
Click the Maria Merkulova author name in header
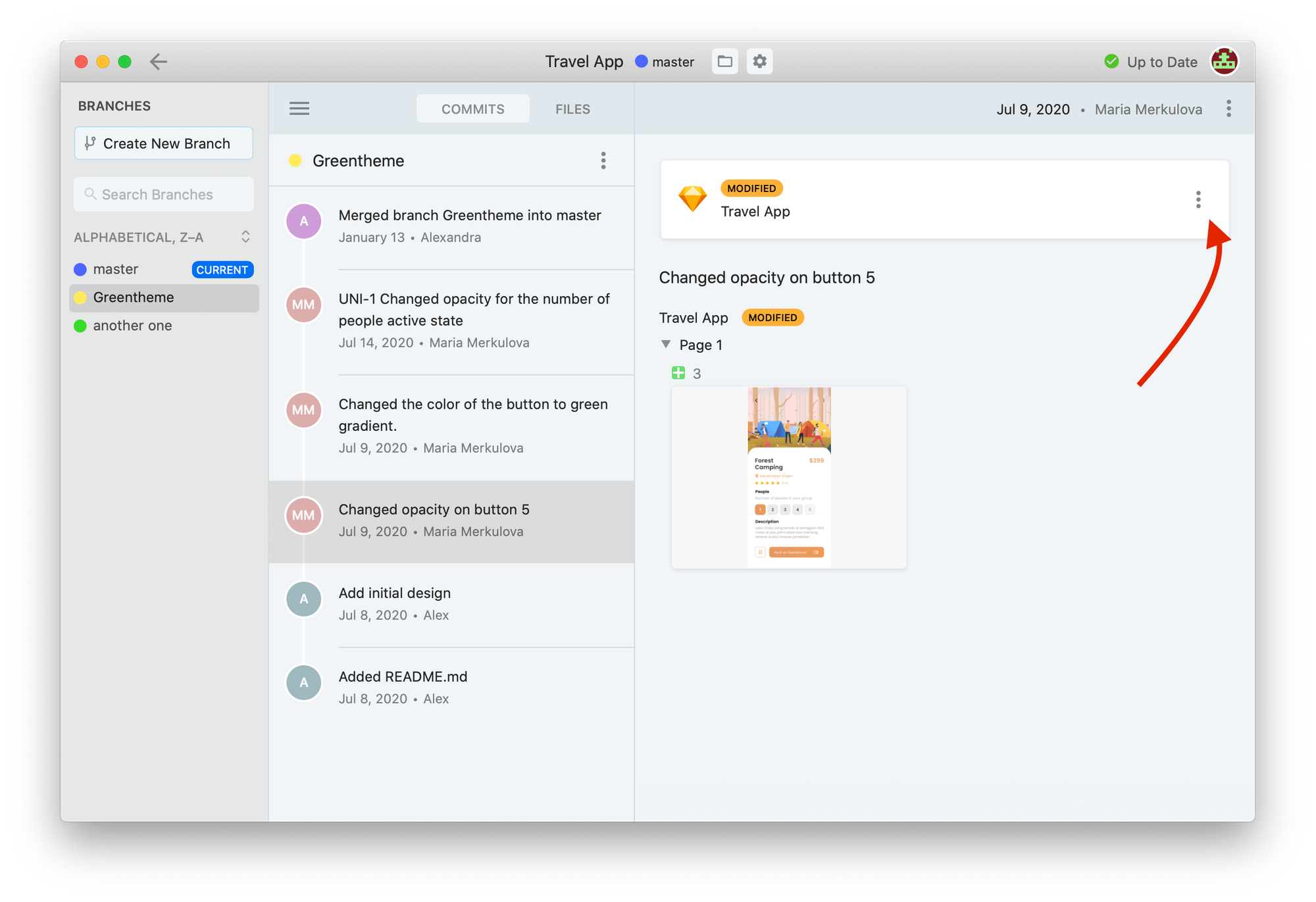(1148, 109)
